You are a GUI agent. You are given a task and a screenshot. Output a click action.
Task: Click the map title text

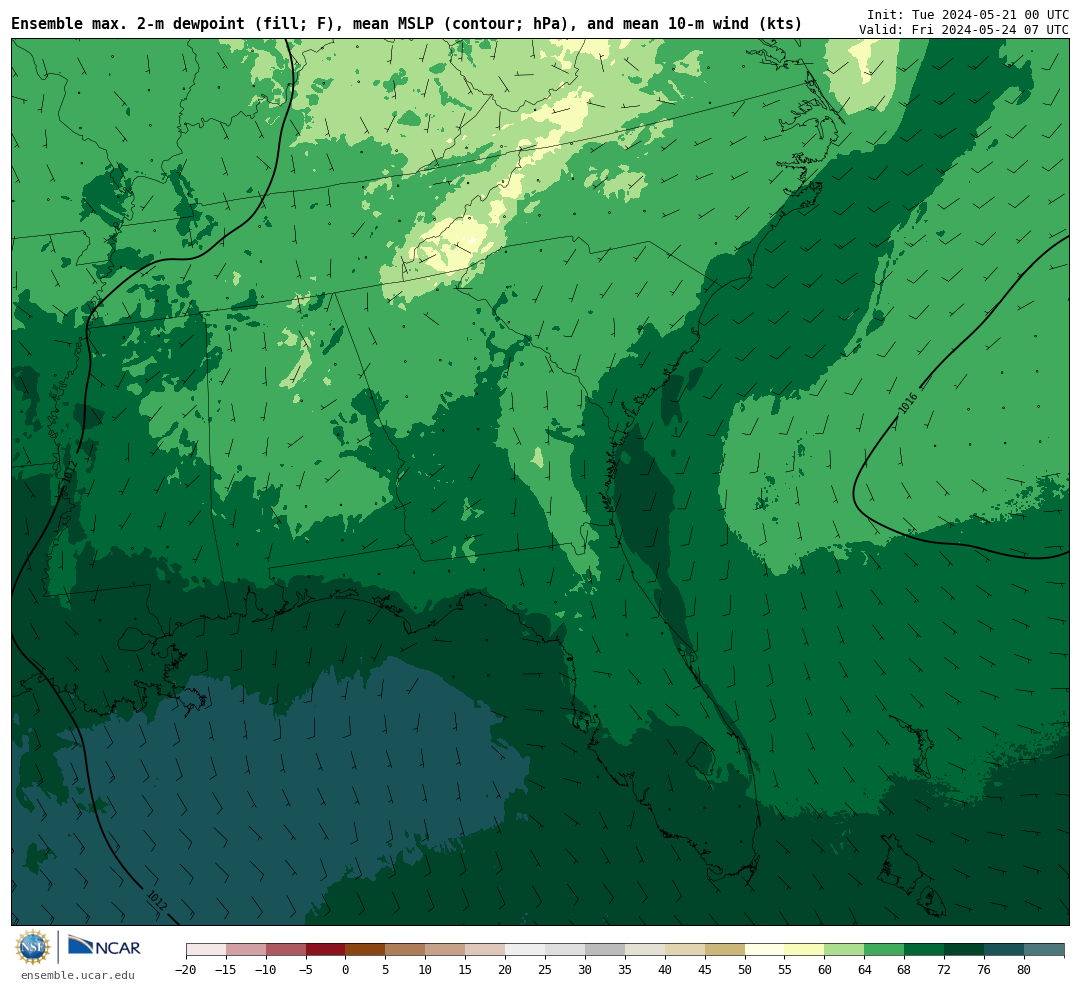coord(406,23)
